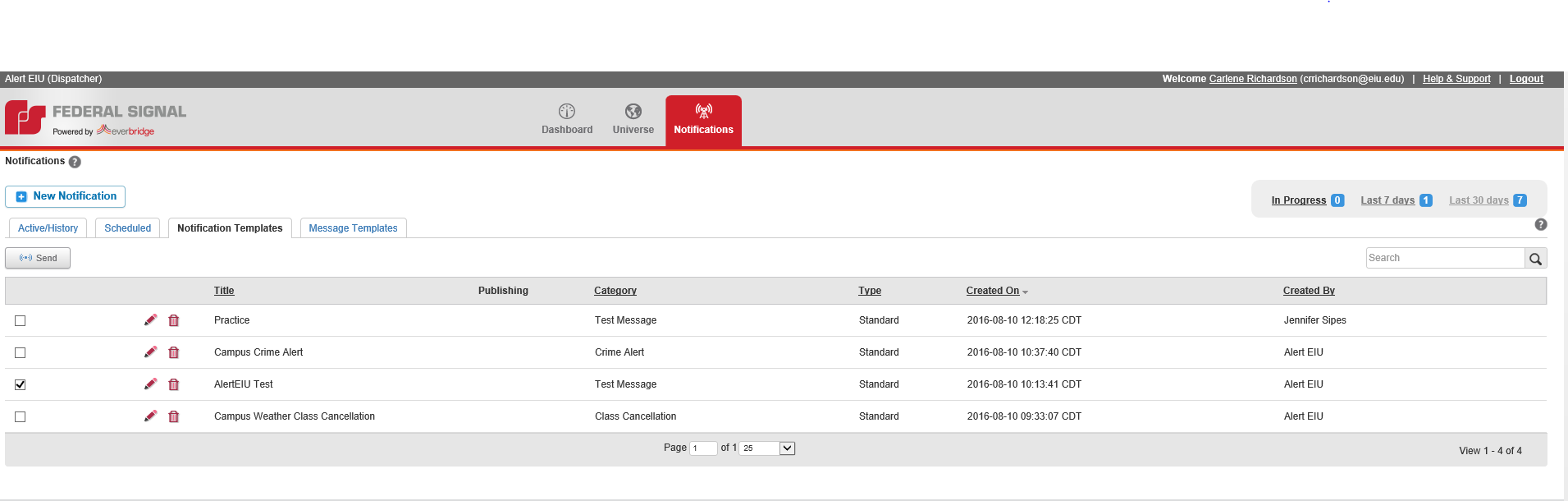
Task: Click the pencil icon for AlertEIU Test
Action: [x=150, y=384]
